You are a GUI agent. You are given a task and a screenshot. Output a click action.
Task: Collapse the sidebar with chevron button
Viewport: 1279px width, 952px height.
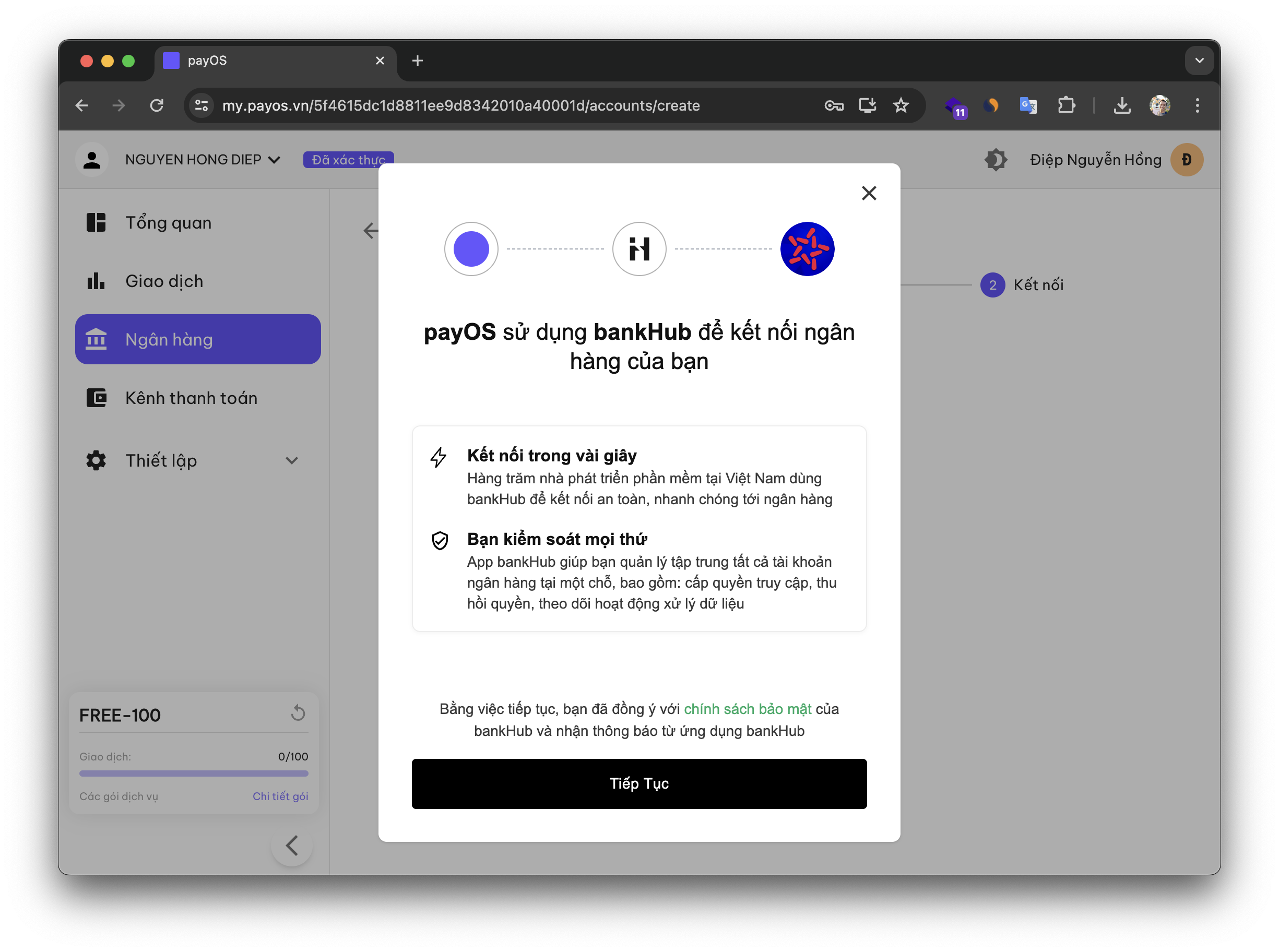point(292,846)
